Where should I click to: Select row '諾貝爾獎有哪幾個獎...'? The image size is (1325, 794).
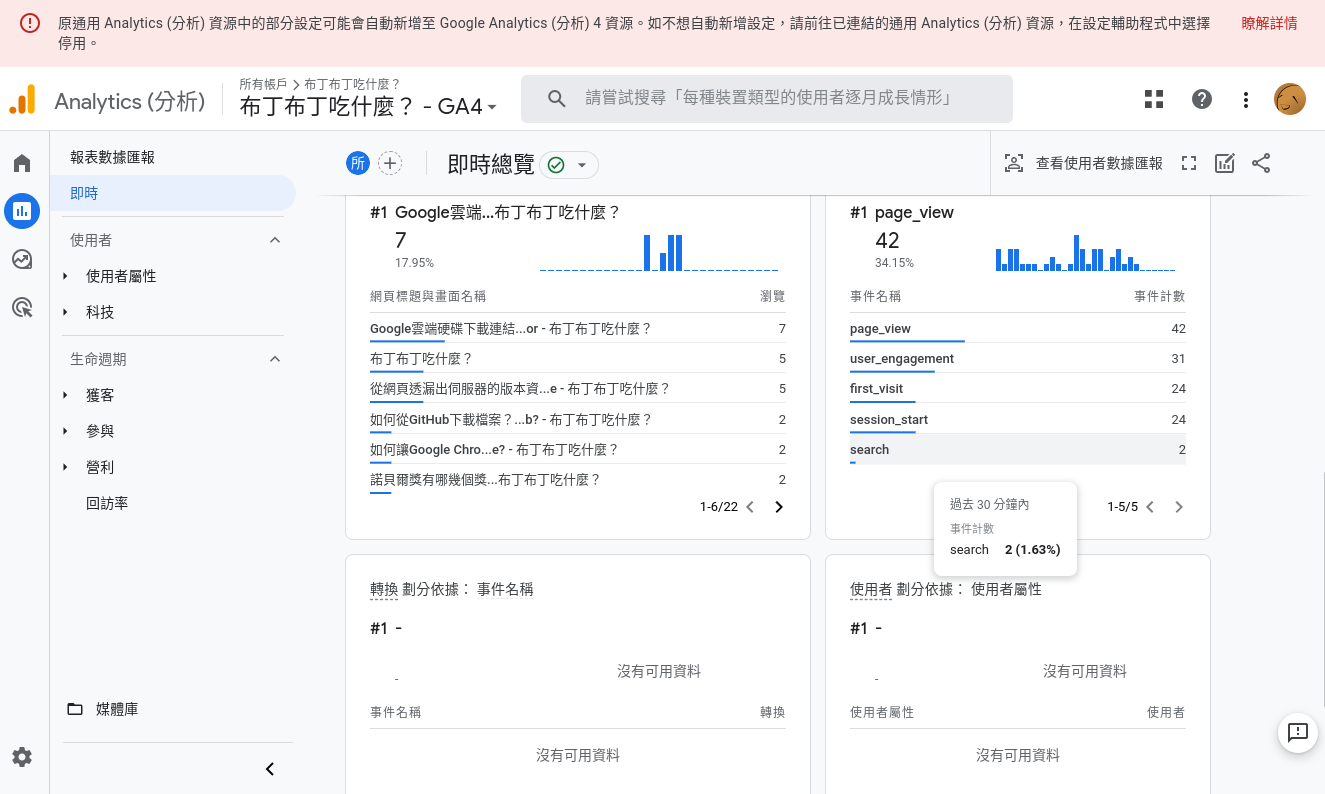[x=578, y=480]
